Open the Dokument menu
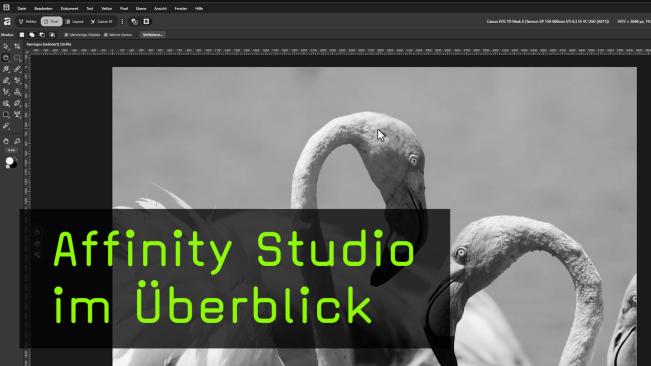651x366 pixels. pos(69,8)
